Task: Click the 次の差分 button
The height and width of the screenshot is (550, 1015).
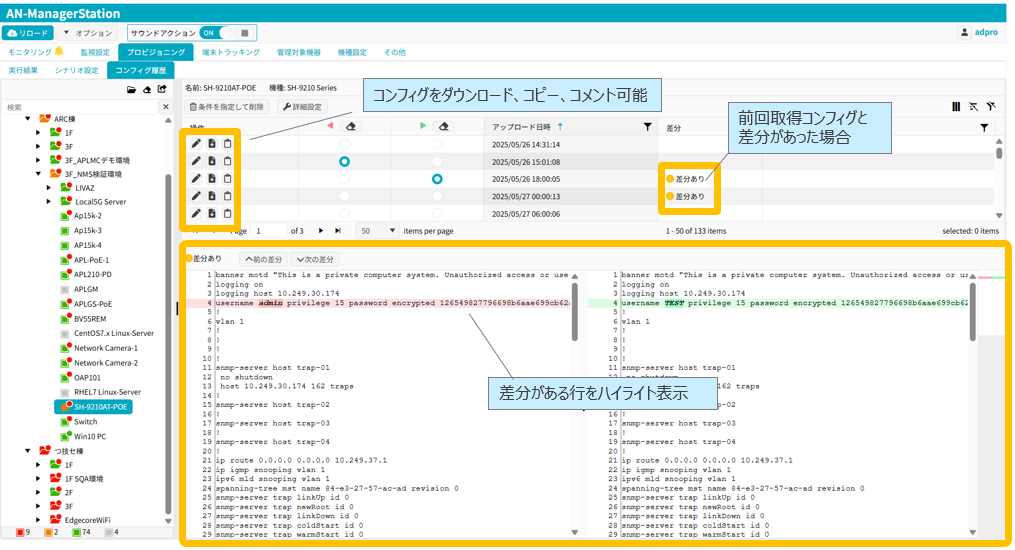Action: (x=313, y=259)
